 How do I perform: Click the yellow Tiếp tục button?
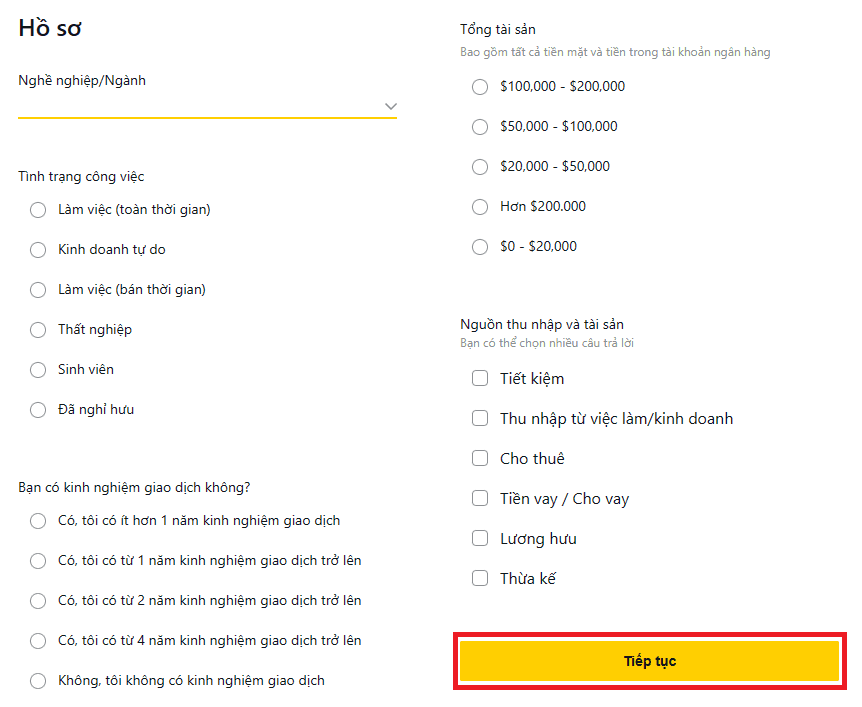(x=649, y=661)
